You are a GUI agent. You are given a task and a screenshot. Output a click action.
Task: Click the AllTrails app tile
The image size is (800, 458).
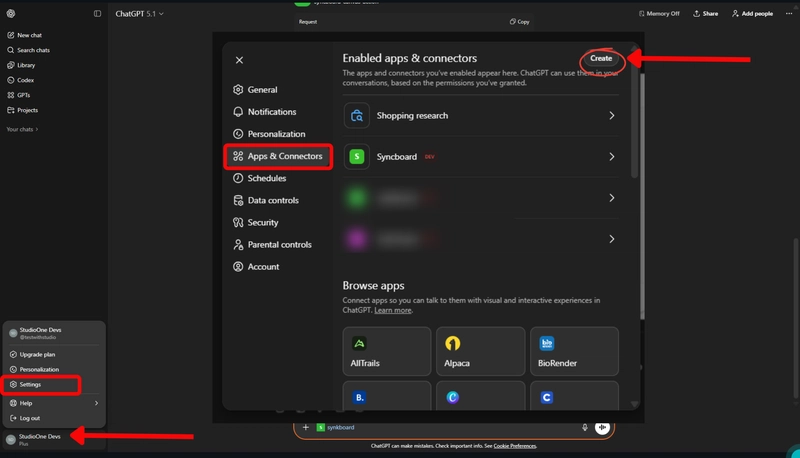(387, 350)
